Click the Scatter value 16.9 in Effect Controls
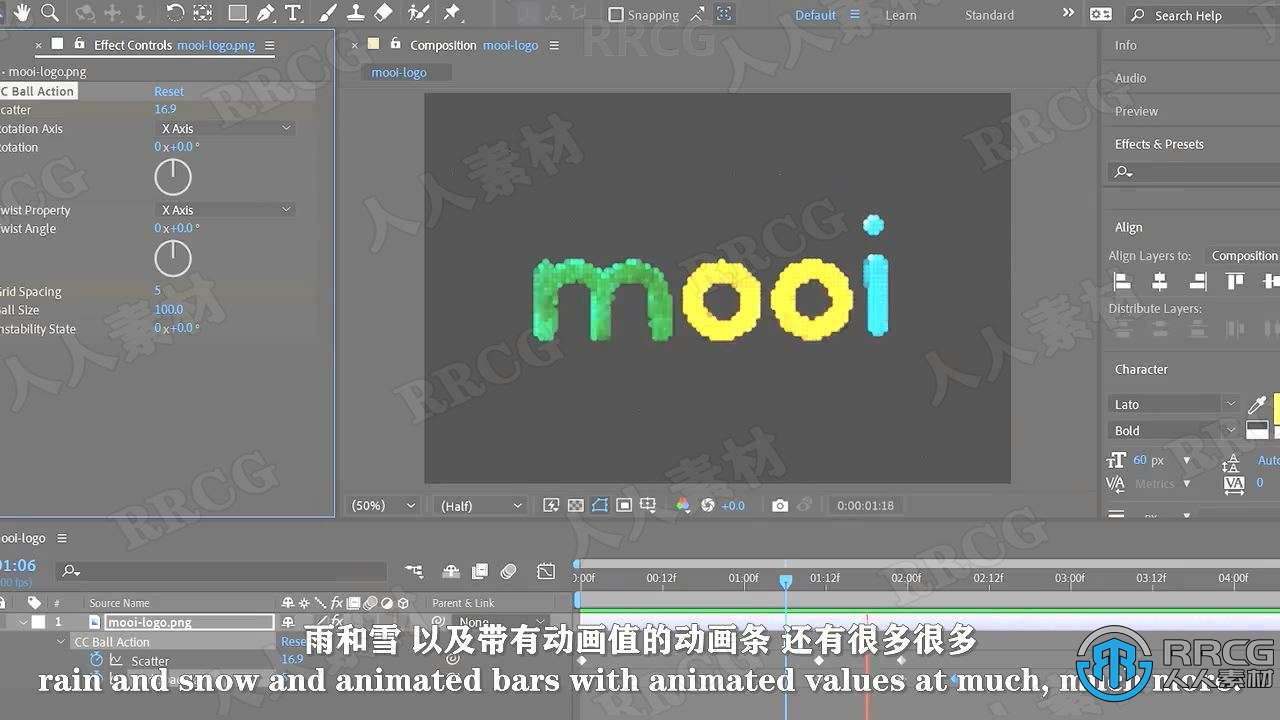This screenshot has width=1280, height=720. [165, 109]
